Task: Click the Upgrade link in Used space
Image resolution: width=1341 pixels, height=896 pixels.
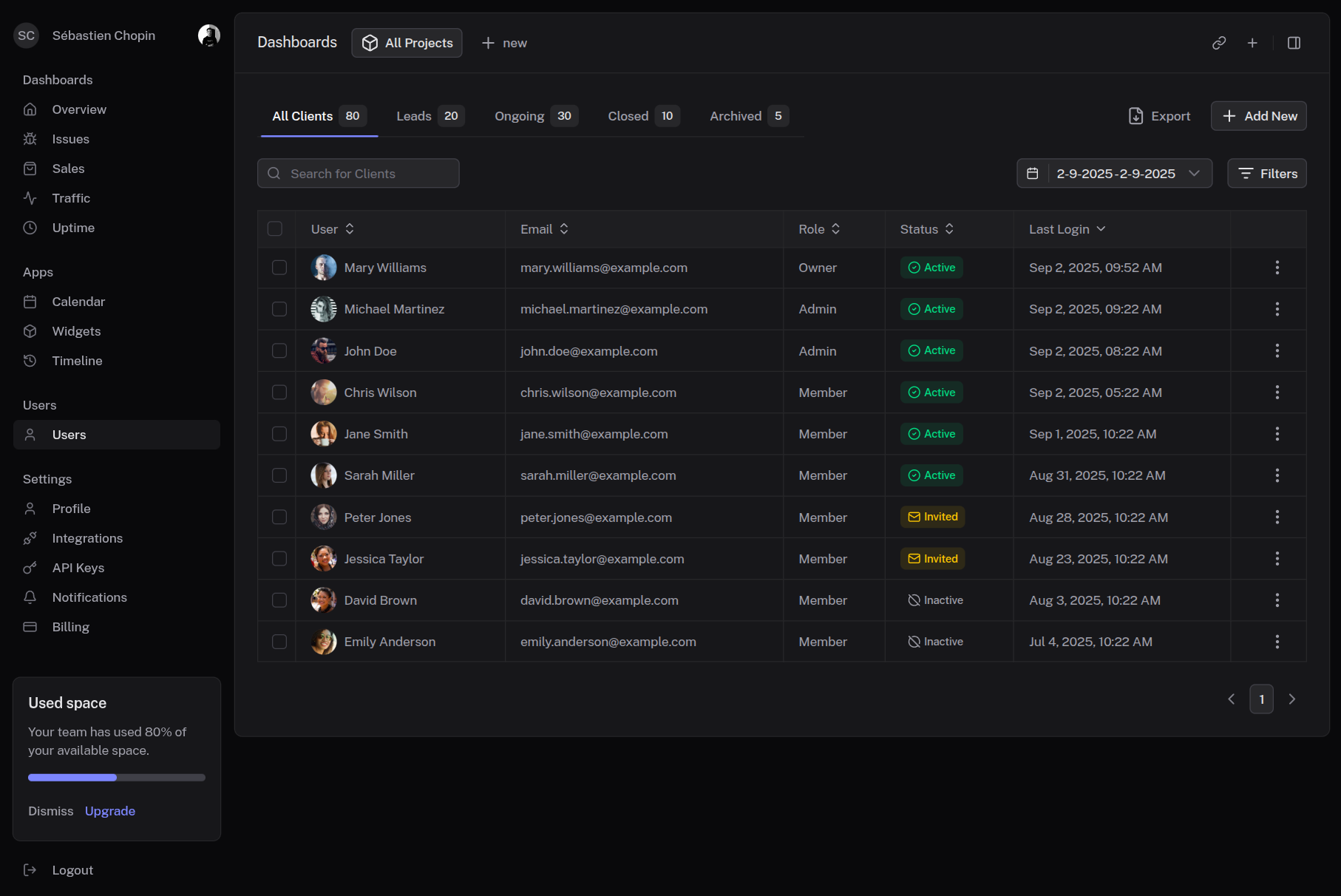Action: pos(110,811)
